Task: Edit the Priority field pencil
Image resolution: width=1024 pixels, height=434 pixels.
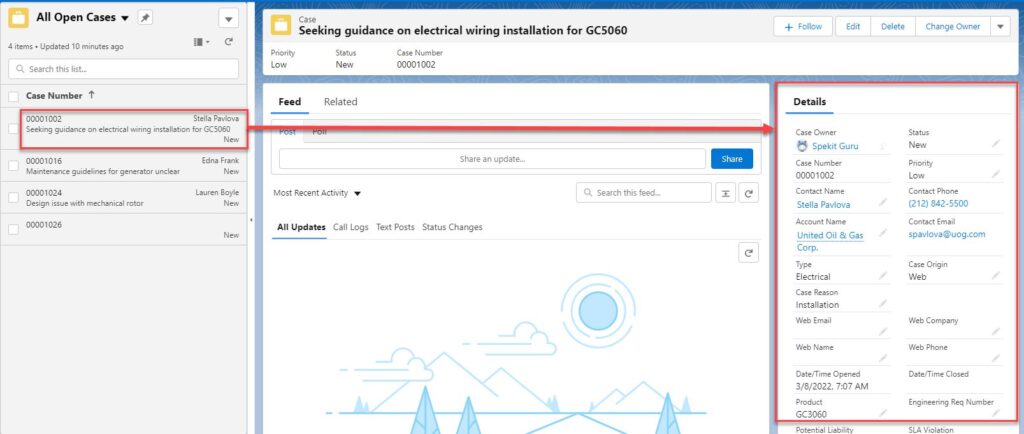Action: pyautogui.click(x=995, y=174)
